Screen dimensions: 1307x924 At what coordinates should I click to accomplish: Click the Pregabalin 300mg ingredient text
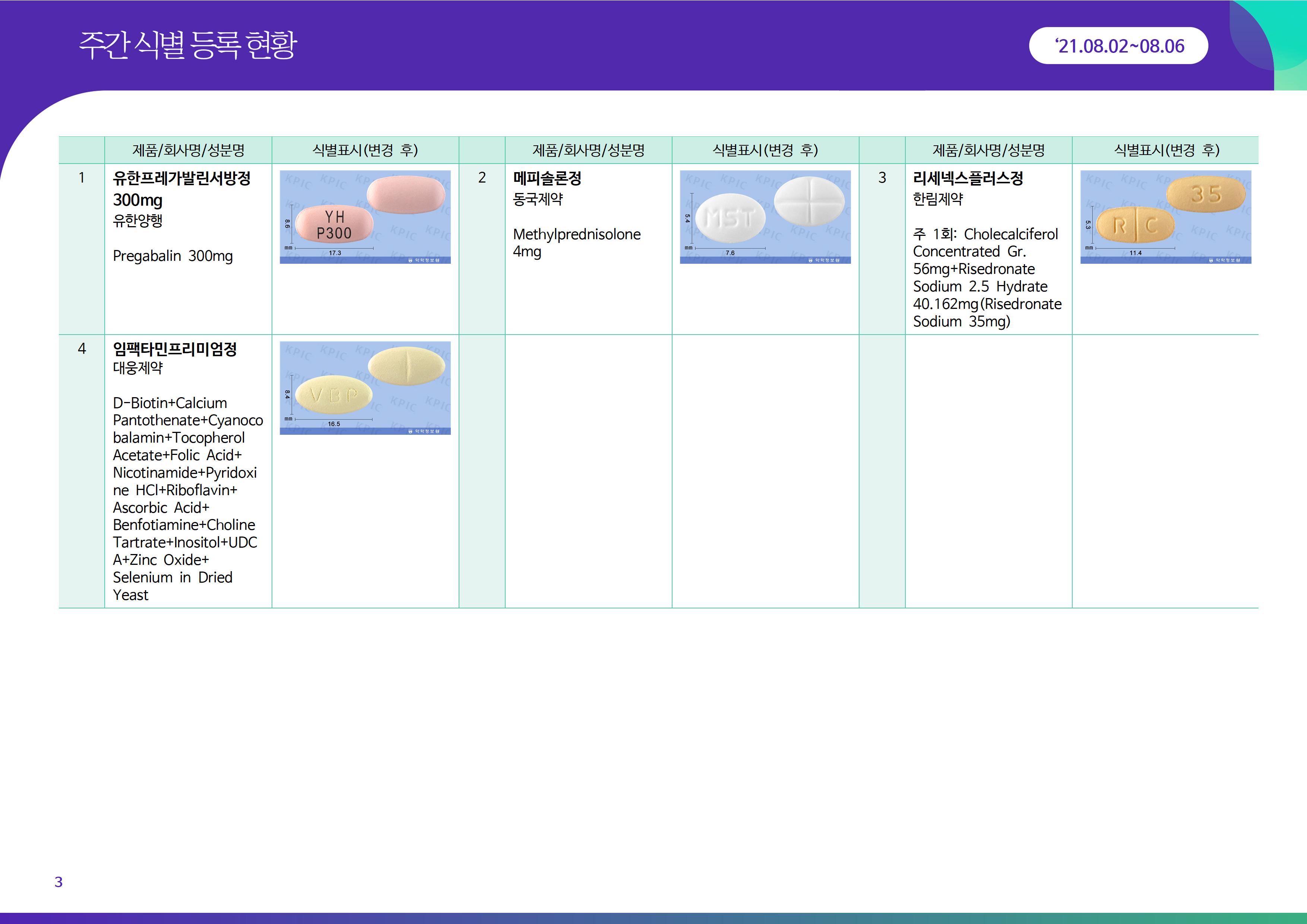[x=173, y=256]
